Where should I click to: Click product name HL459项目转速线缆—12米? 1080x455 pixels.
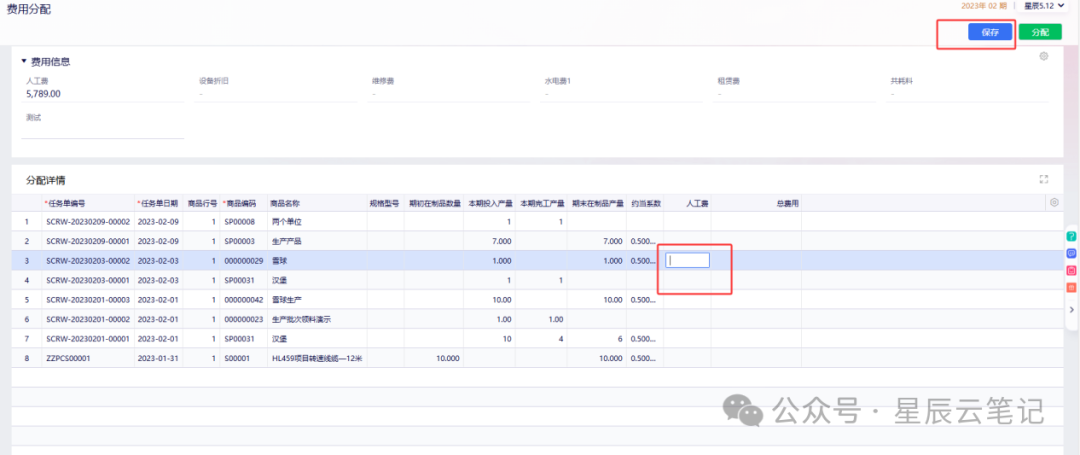point(317,359)
